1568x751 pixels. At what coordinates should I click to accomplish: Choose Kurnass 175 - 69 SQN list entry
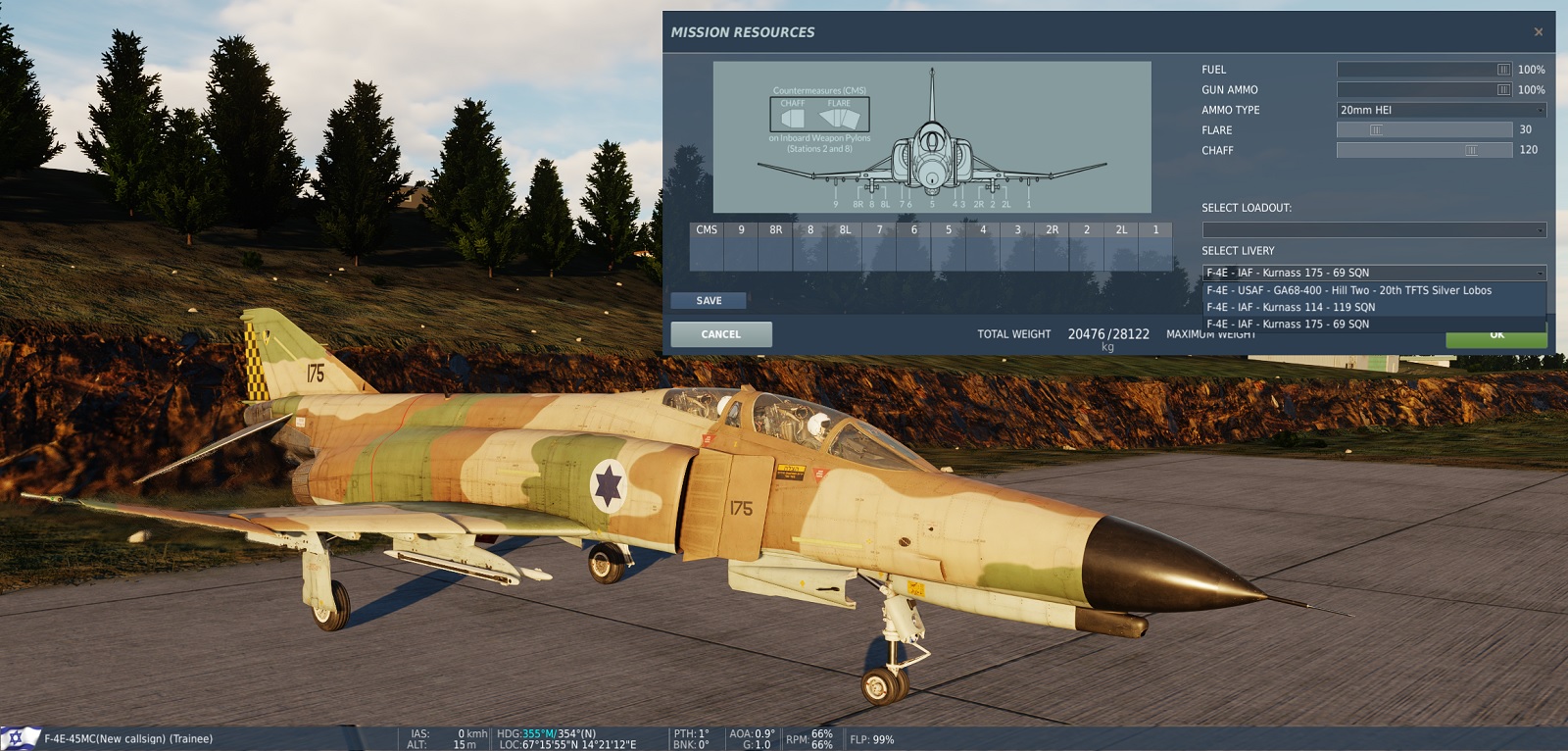[1288, 324]
